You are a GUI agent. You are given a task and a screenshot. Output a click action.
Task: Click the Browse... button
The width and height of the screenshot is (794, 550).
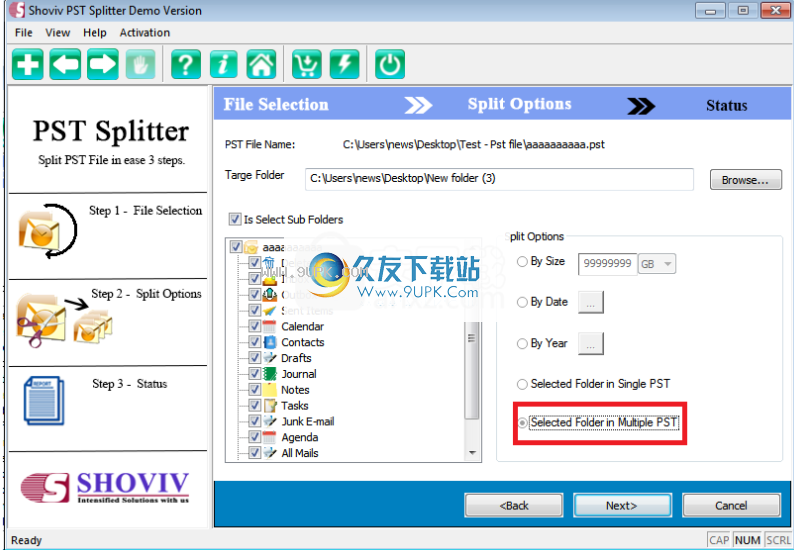[745, 180]
